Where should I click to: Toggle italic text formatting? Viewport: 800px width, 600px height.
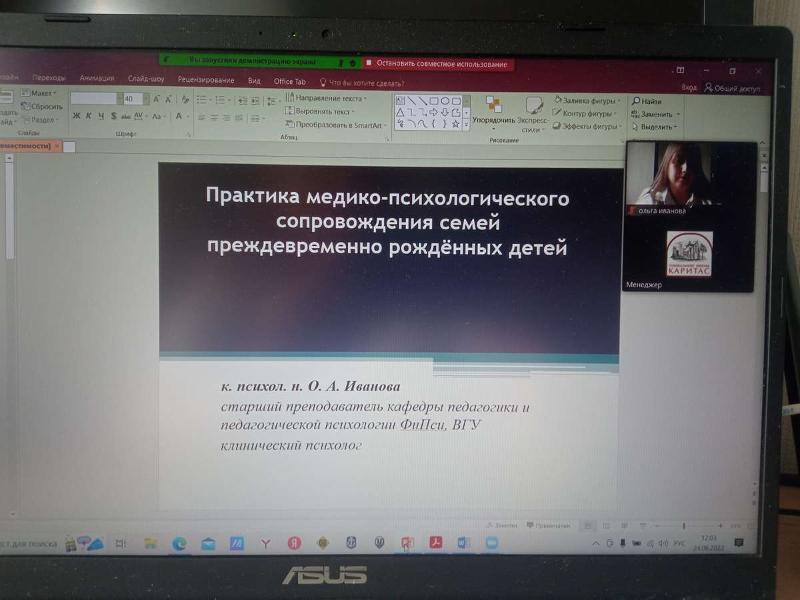click(x=88, y=116)
